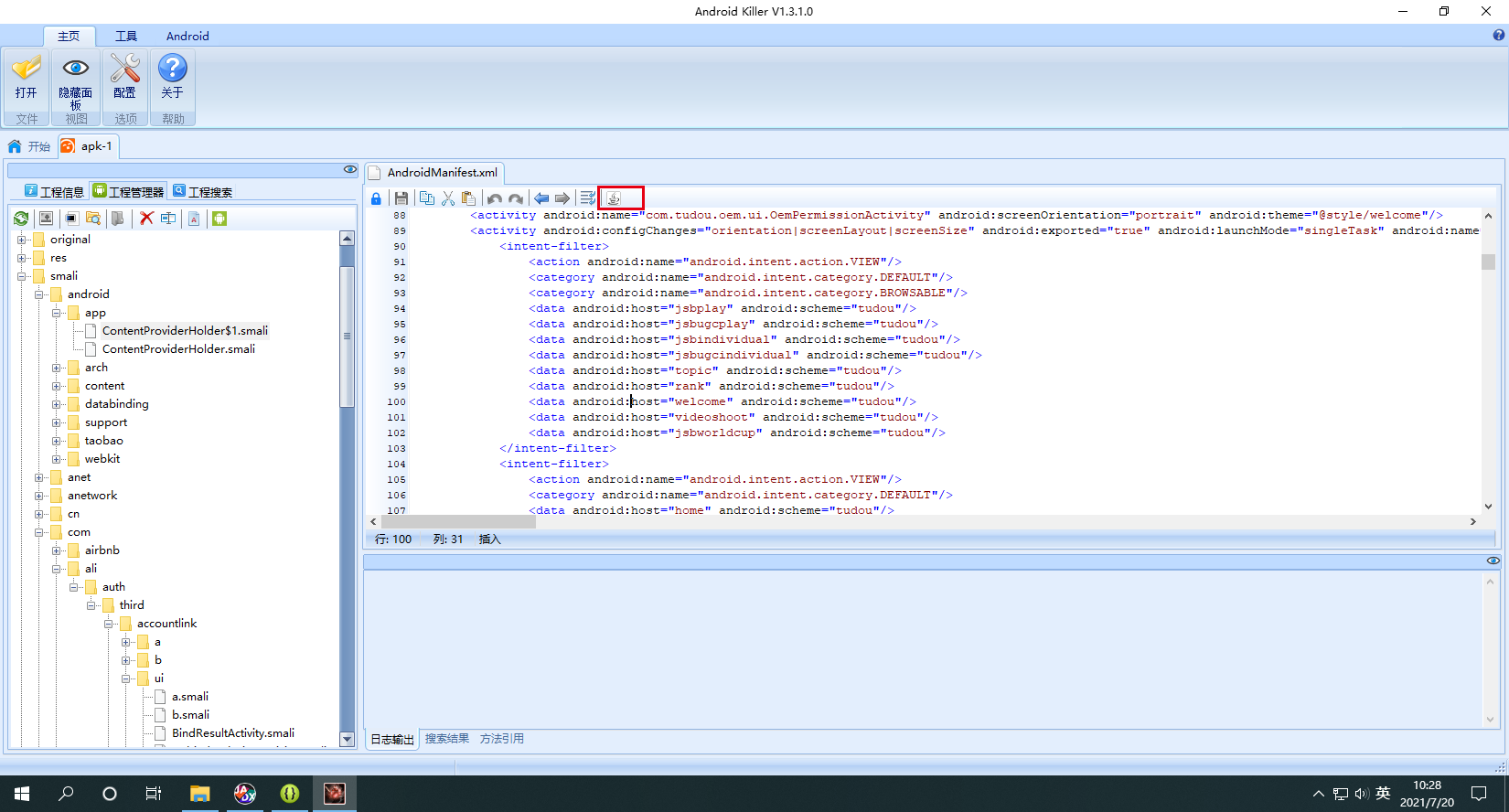Click the folder with magnifier icon
The image size is (1509, 812).
(93, 219)
